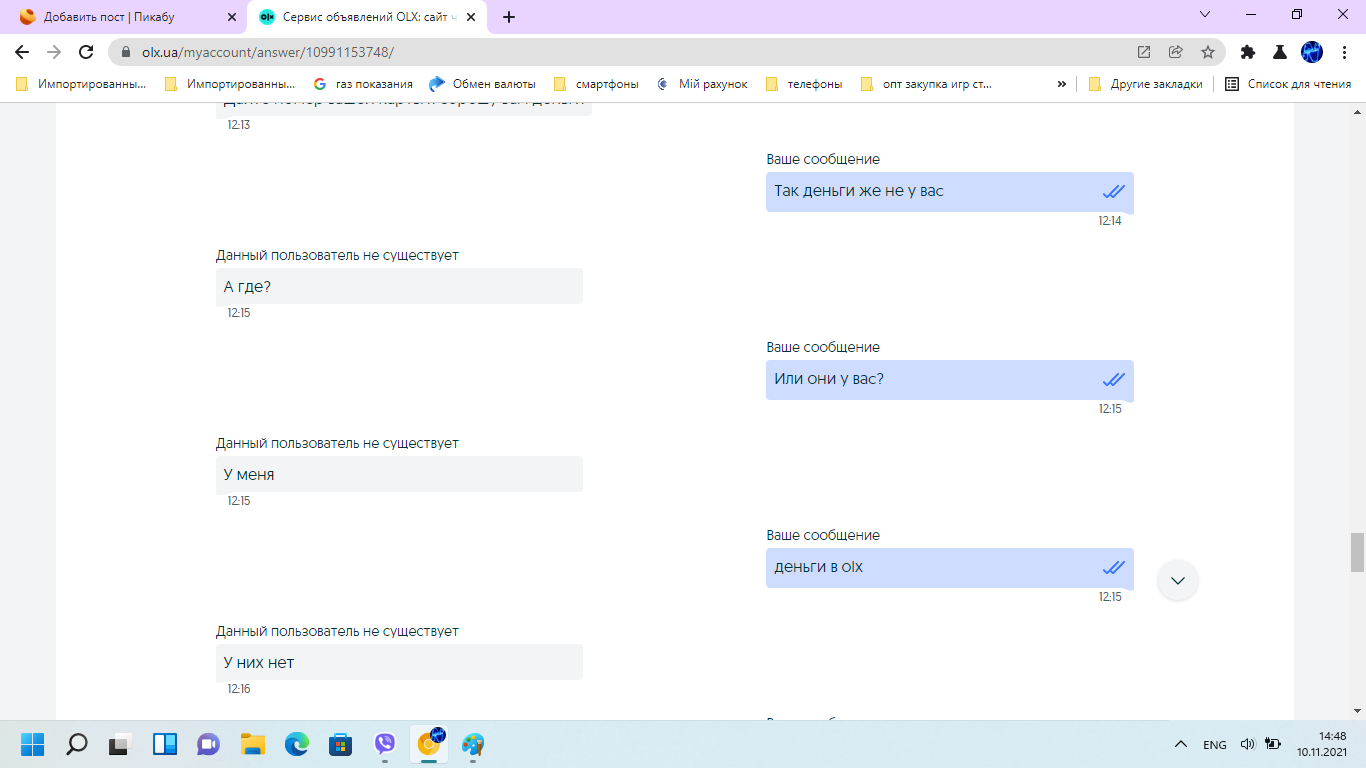Close the Пикабу browser tab
This screenshot has height=768, width=1366.
[232, 17]
